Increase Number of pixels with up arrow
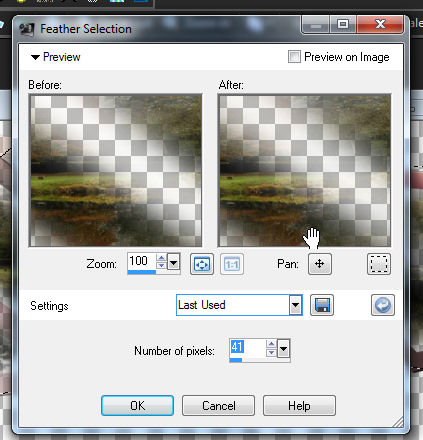 271,344
